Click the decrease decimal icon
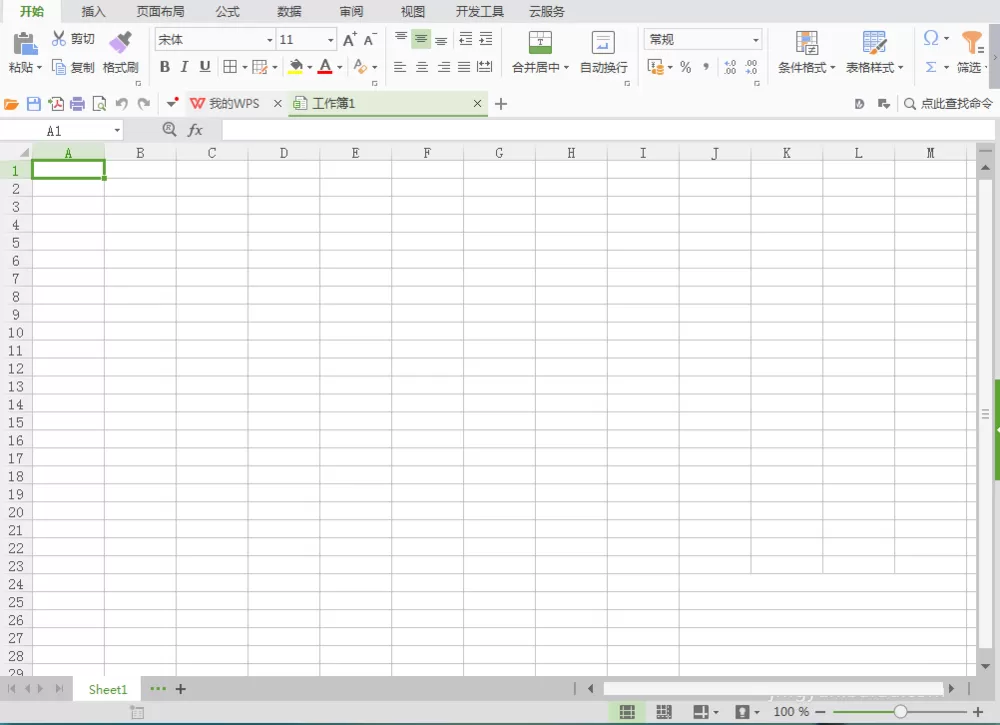The height and width of the screenshot is (725, 1000). 751,66
